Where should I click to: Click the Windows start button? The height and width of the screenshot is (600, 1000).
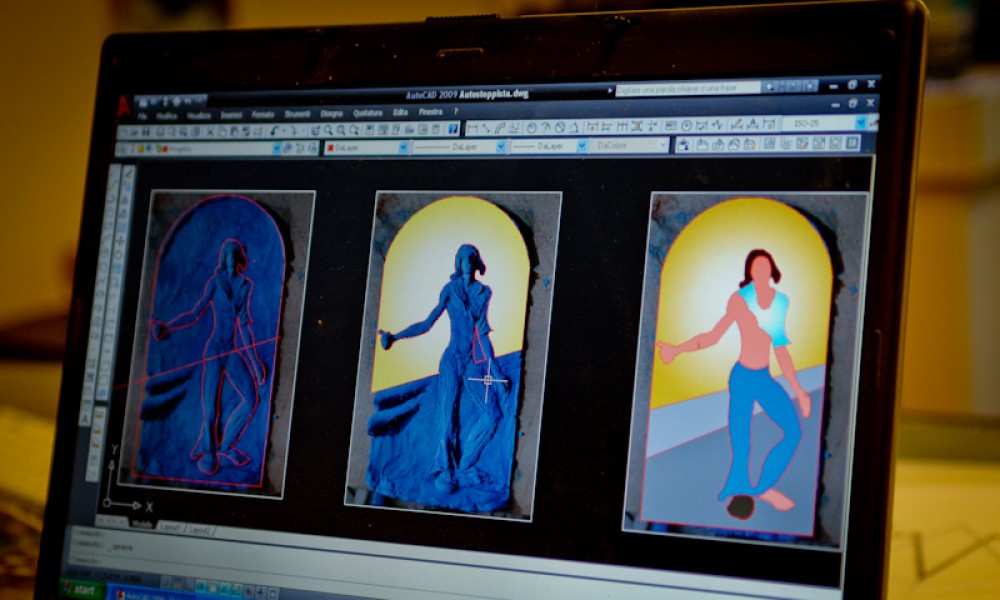83,590
